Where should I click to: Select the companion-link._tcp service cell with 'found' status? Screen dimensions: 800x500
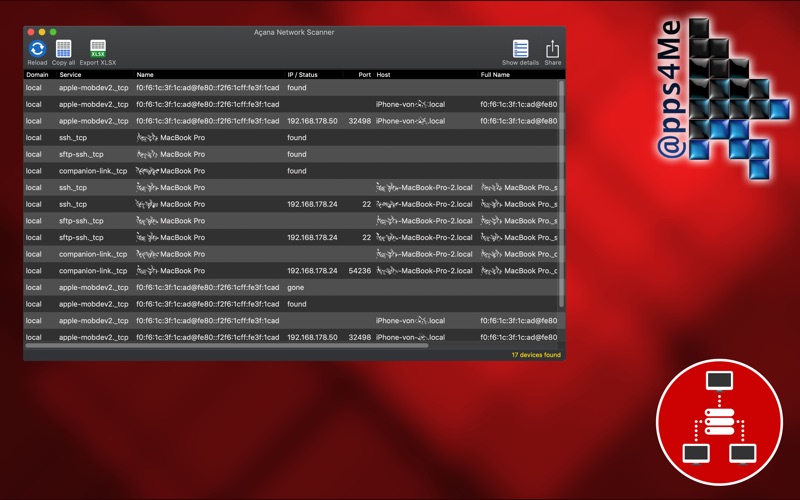(x=93, y=171)
